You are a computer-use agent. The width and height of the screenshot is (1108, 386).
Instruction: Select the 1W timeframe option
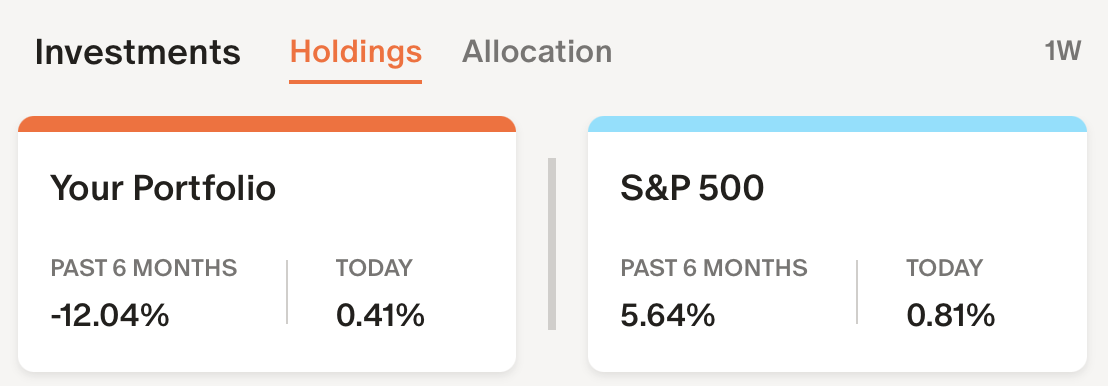point(1063,52)
